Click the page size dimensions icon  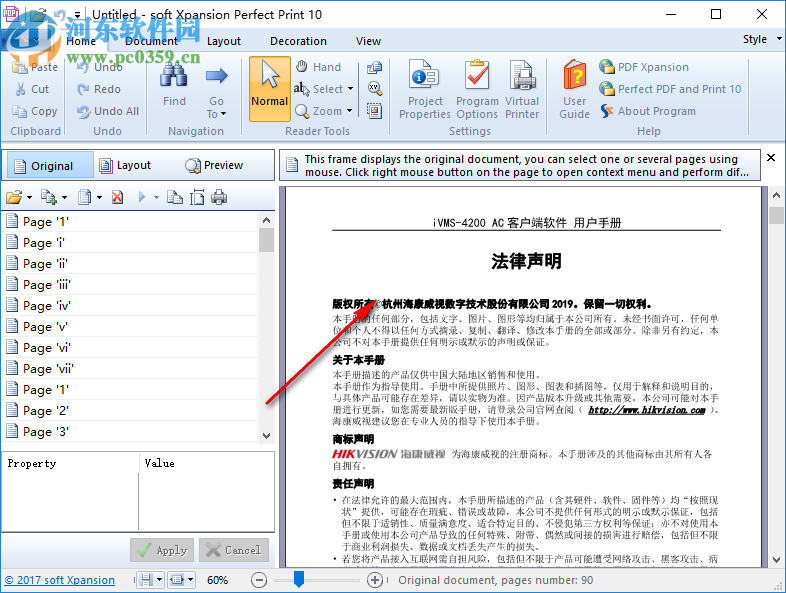coord(197,197)
